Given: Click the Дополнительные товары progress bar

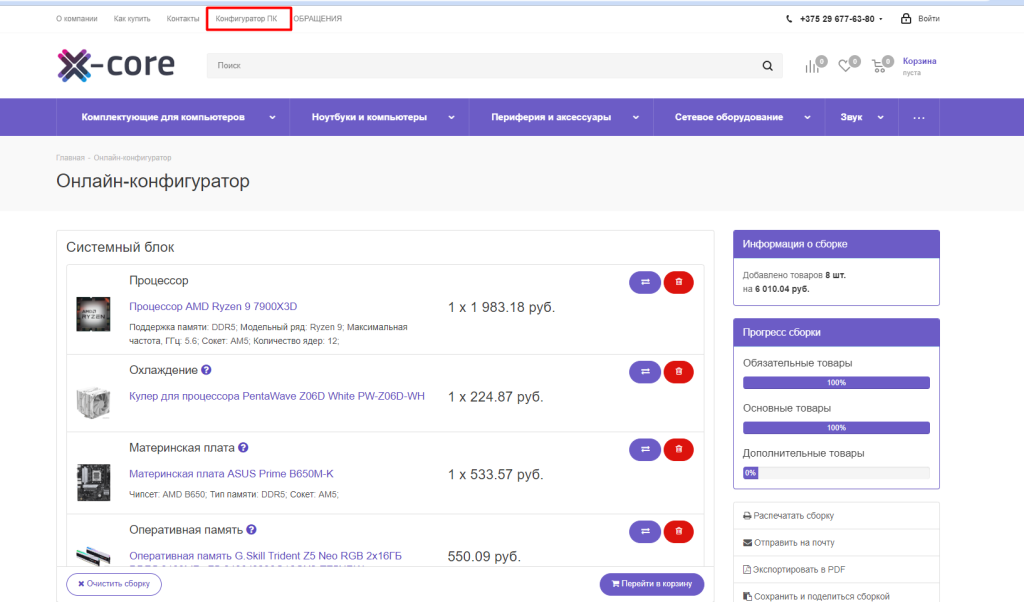Looking at the screenshot, I should [836, 473].
